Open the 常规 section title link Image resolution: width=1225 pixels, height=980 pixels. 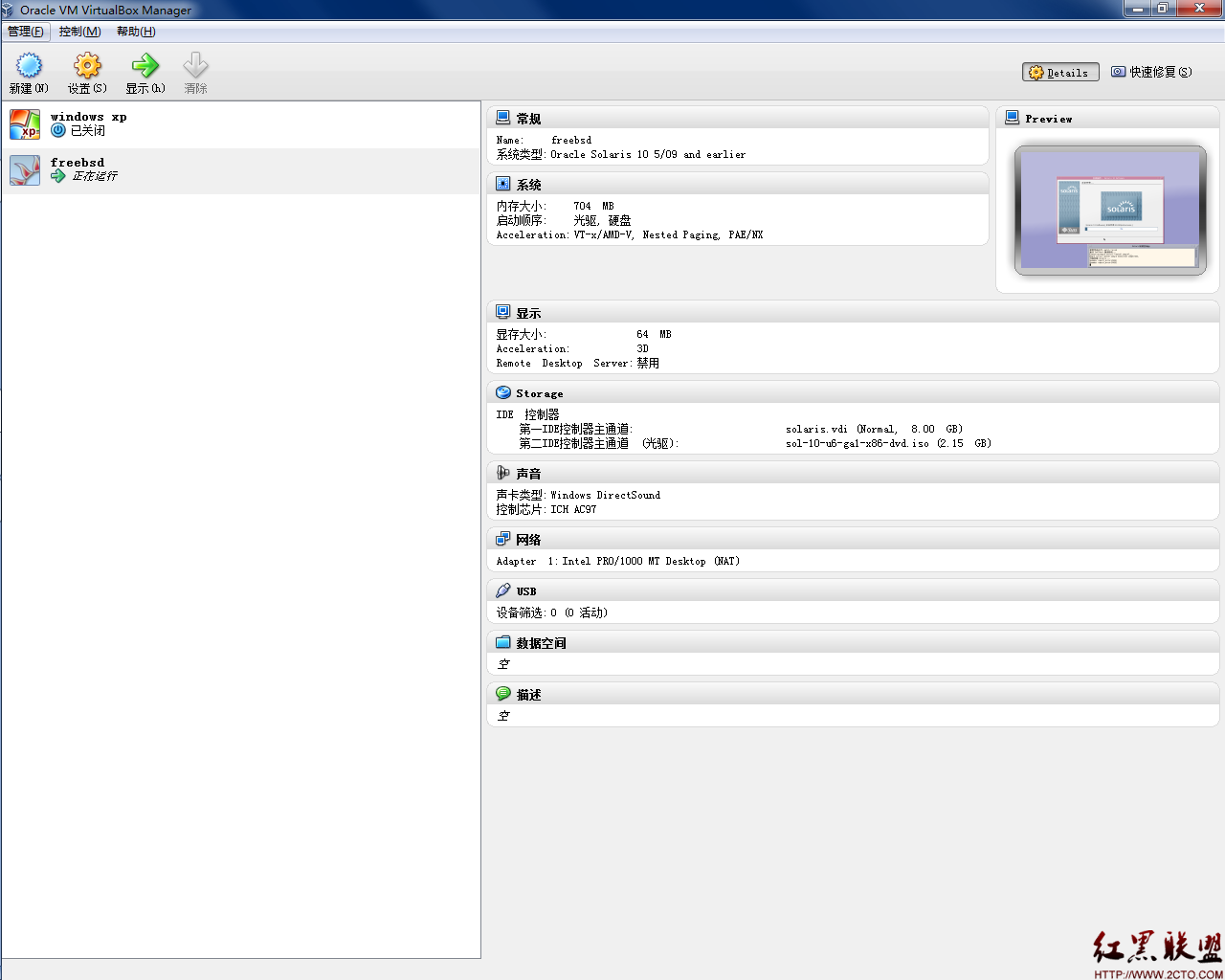point(528,119)
